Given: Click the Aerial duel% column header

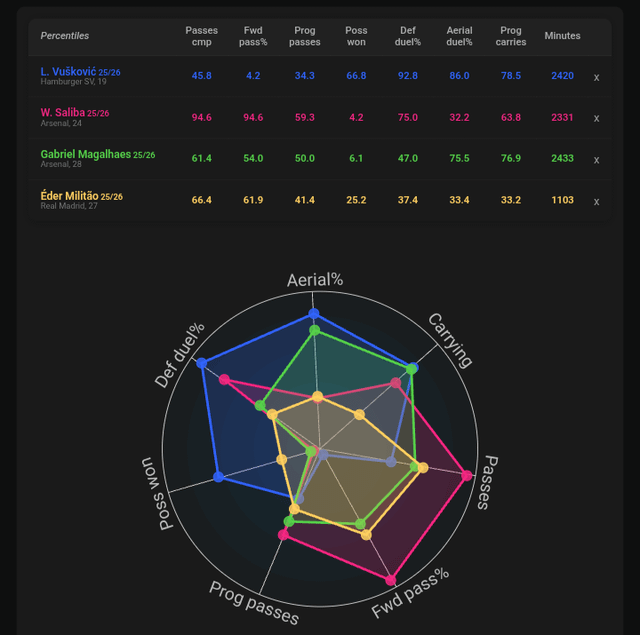Looking at the screenshot, I should point(460,36).
